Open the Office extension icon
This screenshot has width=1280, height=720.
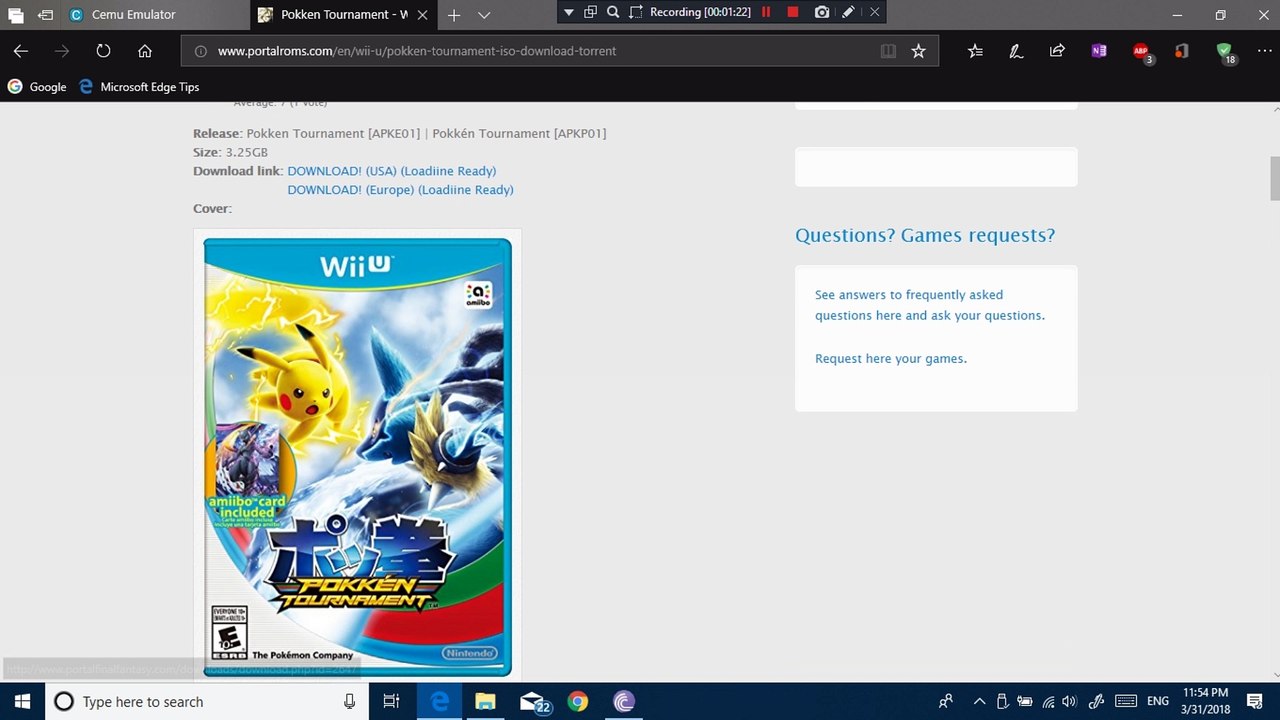(x=1182, y=51)
